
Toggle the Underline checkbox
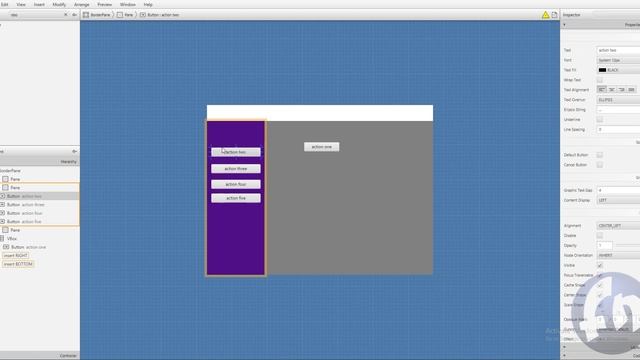click(x=600, y=120)
